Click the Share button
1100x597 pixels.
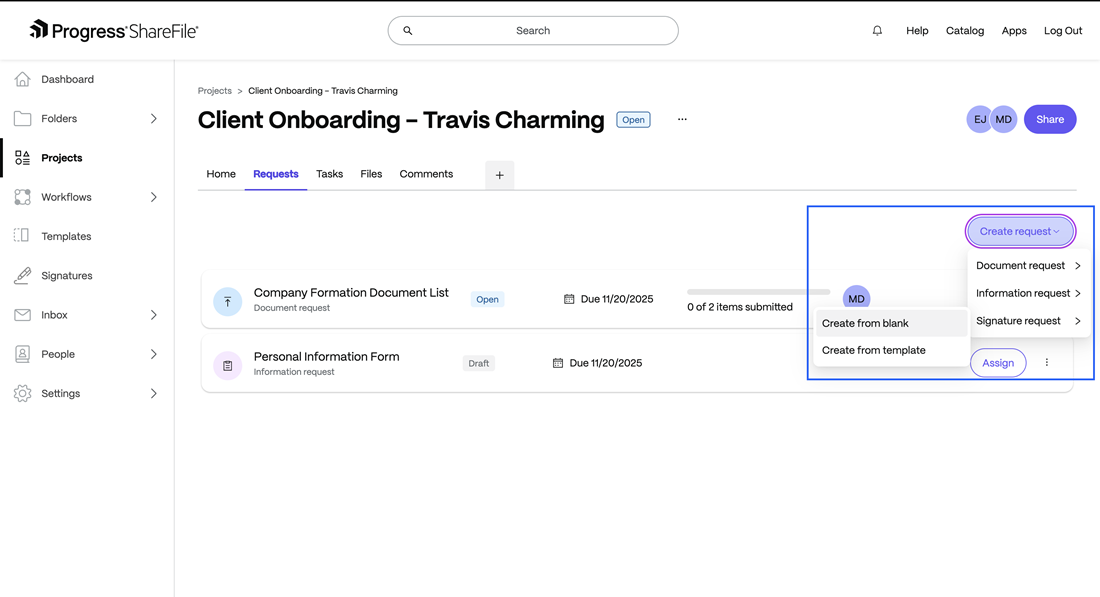click(1050, 119)
